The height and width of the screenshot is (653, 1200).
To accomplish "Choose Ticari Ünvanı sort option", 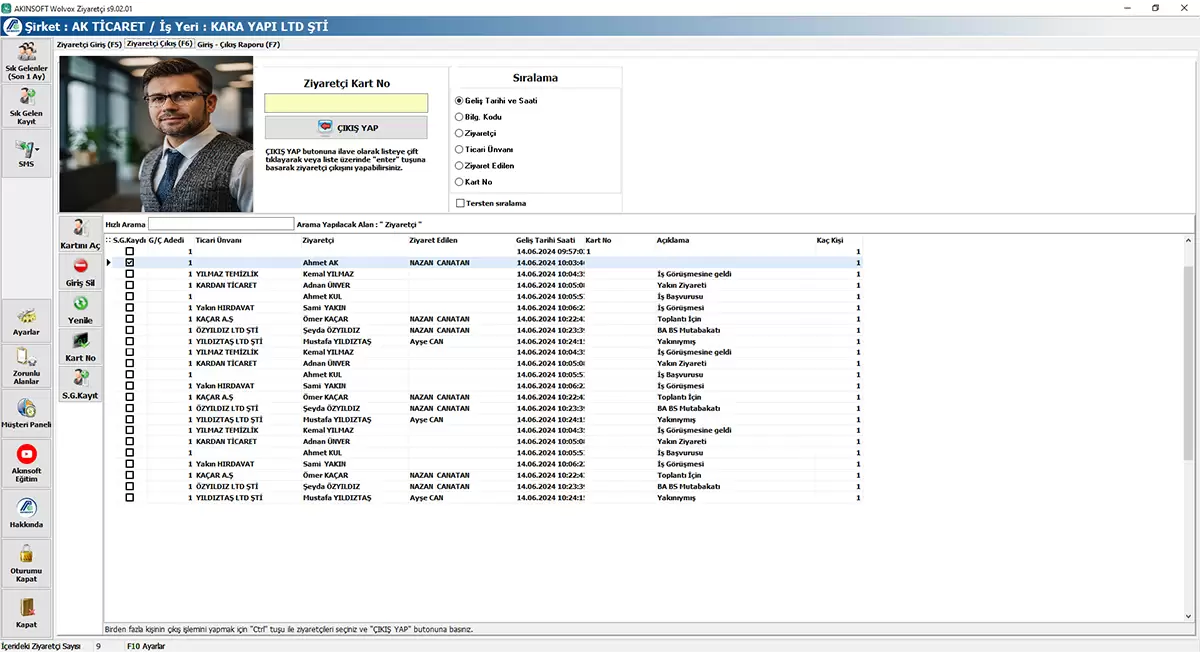I will 459,149.
